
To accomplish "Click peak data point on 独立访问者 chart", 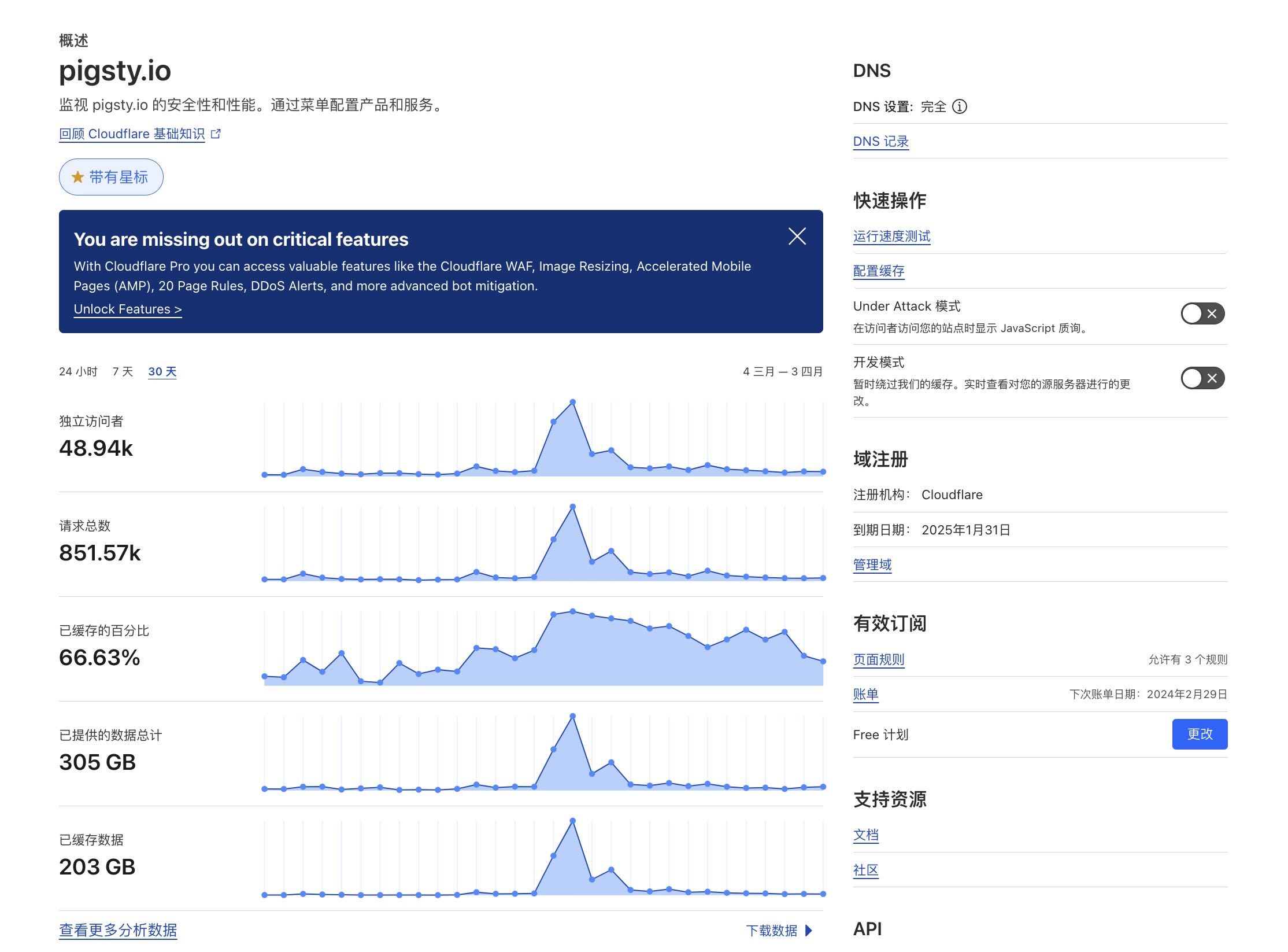I will point(572,401).
